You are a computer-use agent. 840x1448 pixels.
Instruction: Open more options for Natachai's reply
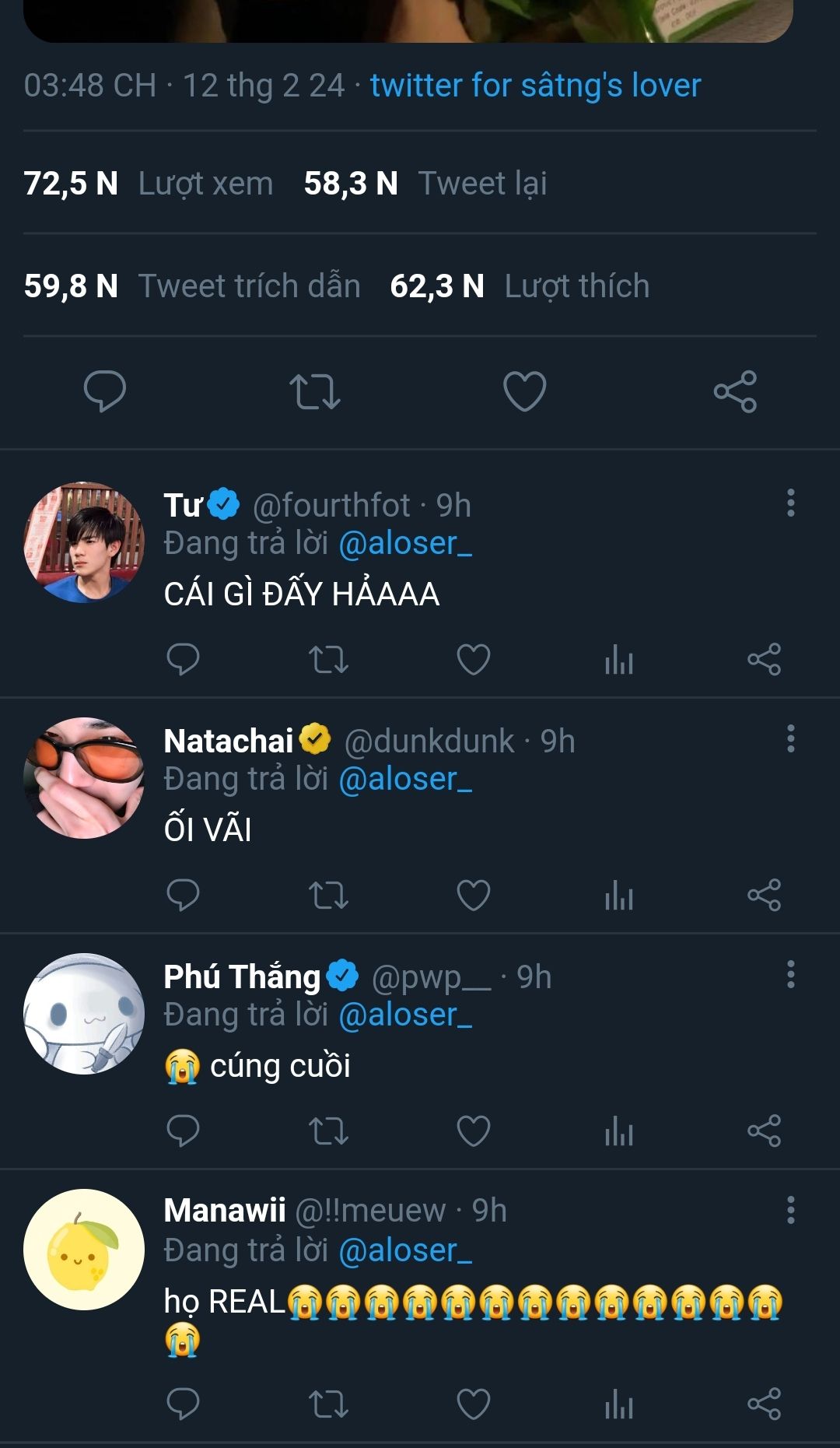tap(790, 739)
